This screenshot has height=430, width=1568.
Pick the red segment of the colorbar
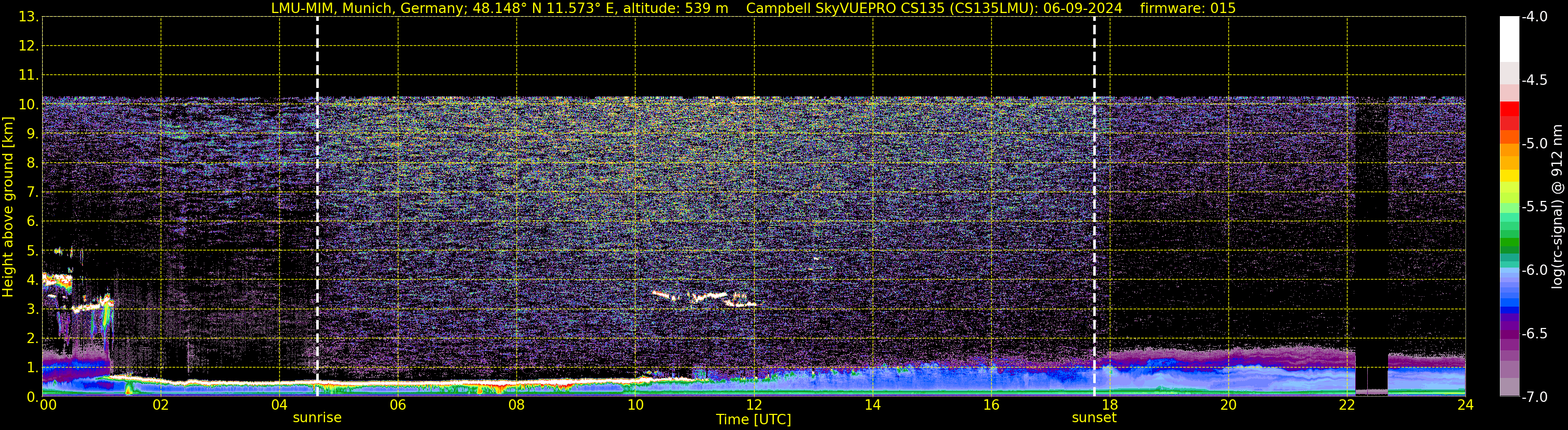point(1509,109)
